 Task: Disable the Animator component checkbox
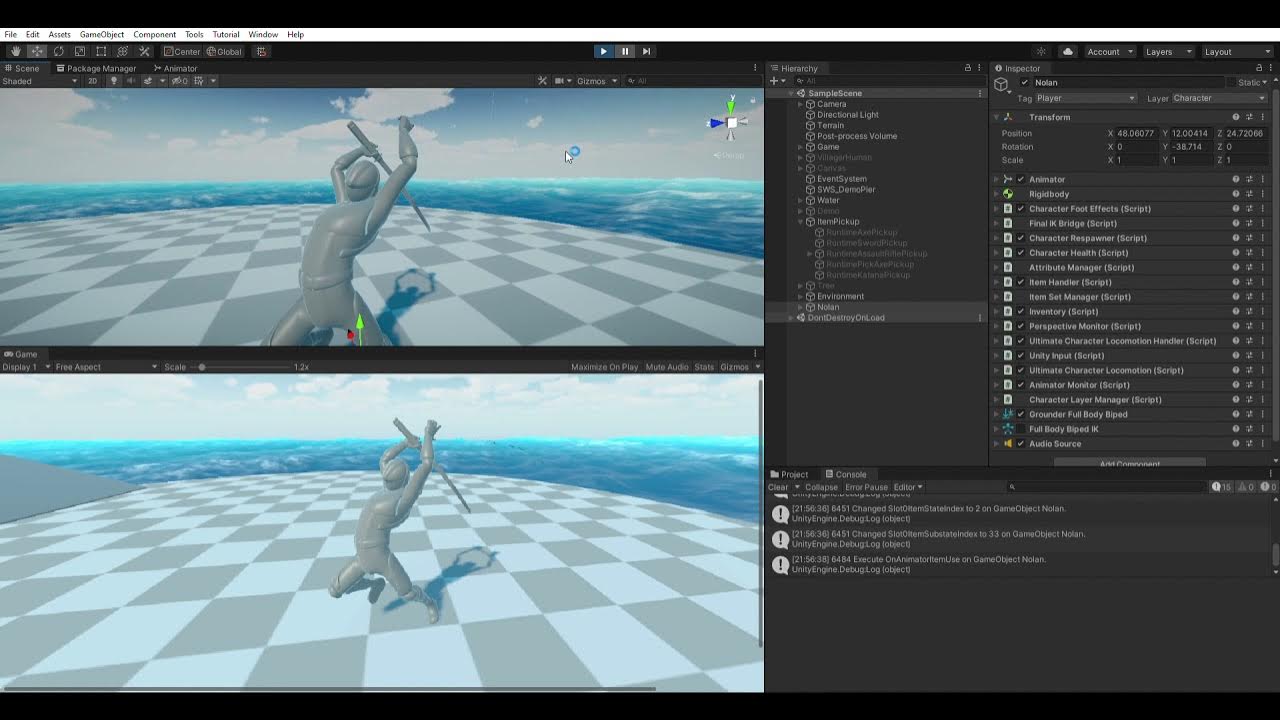[1021, 180]
